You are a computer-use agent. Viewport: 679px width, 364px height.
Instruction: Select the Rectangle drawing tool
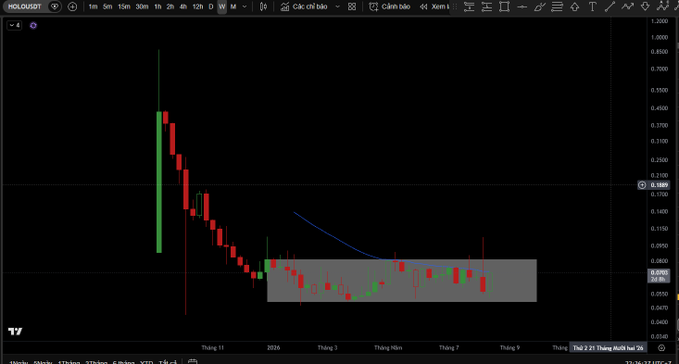tap(504, 6)
